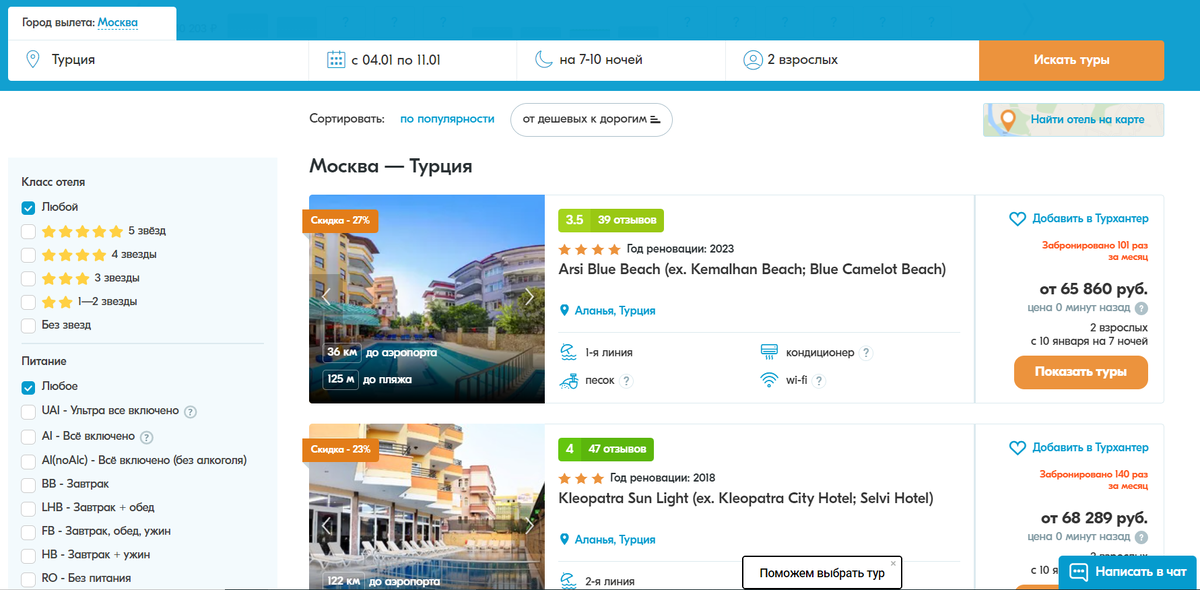Open the departure city Москва selector
Image resolution: width=1200 pixels, height=590 pixels.
pyautogui.click(x=118, y=22)
